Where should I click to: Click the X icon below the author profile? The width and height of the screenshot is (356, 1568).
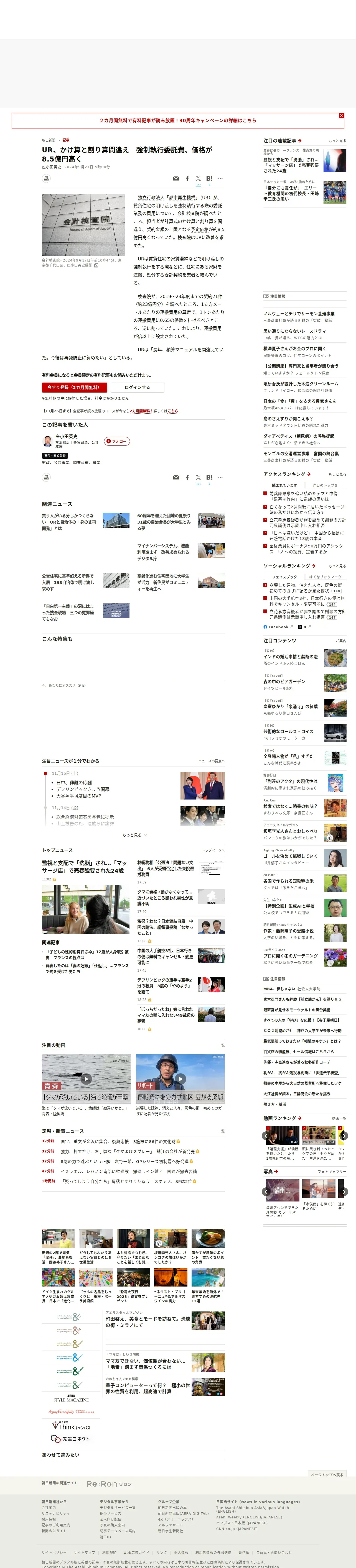pos(198,477)
